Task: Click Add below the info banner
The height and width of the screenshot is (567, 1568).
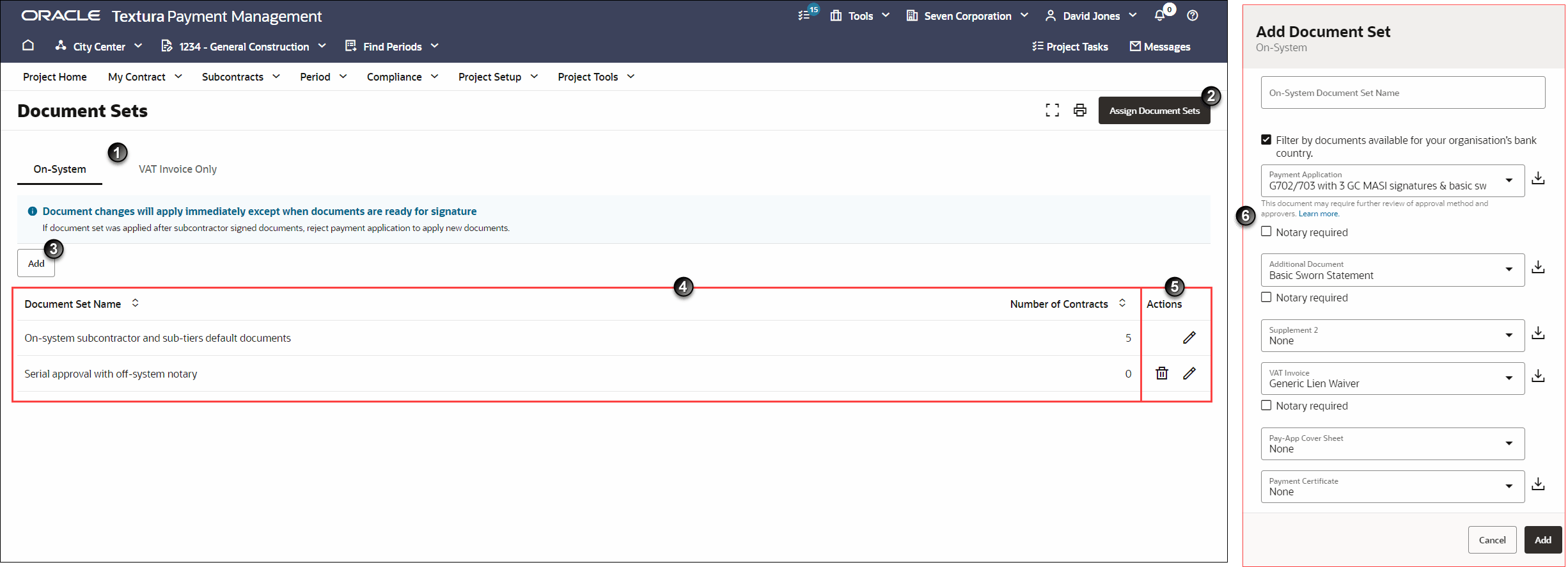Action: click(36, 263)
